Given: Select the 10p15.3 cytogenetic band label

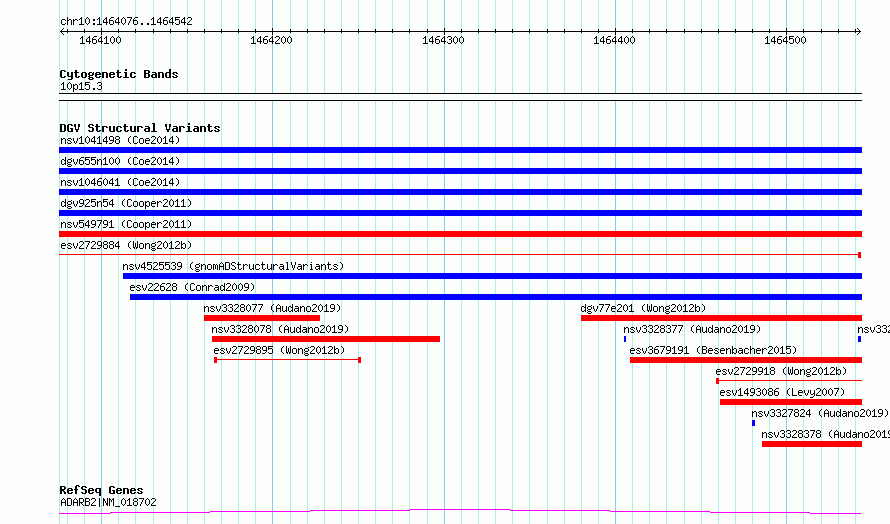Looking at the screenshot, I should [81, 86].
